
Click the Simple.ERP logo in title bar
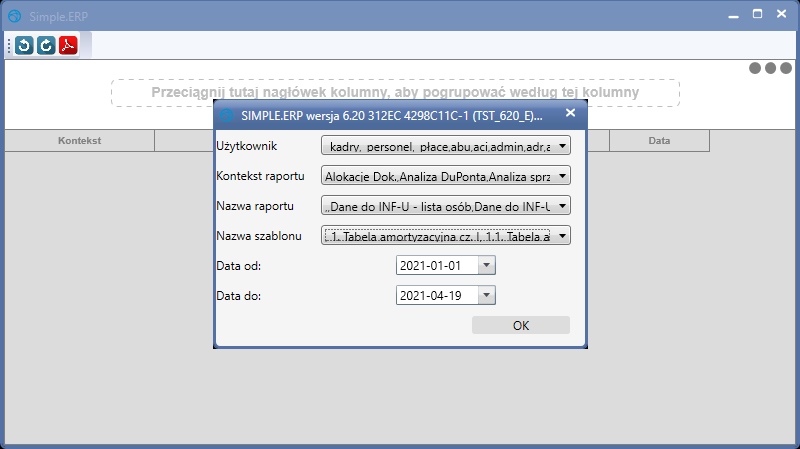[15, 16]
